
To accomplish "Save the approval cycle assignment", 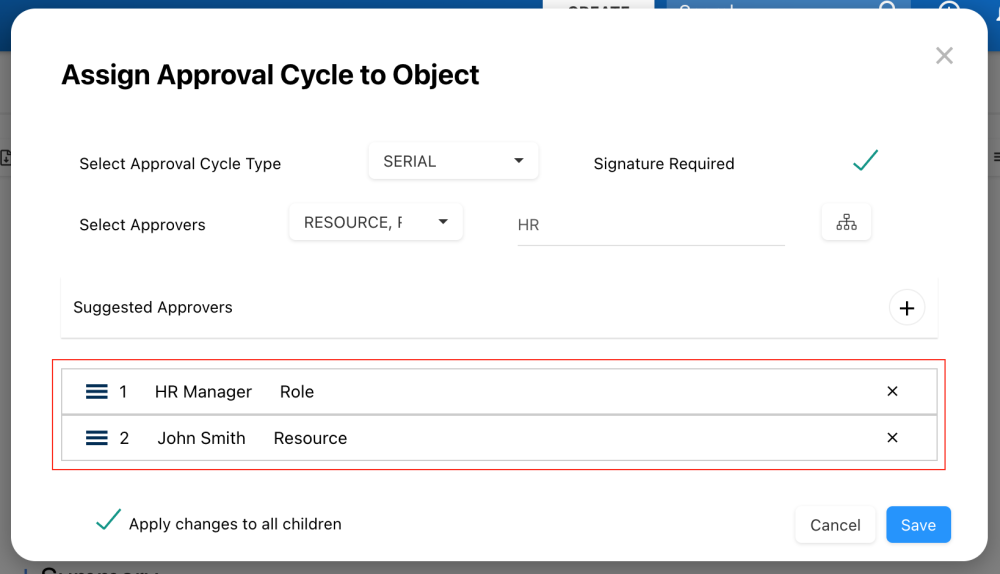I will click(x=918, y=525).
